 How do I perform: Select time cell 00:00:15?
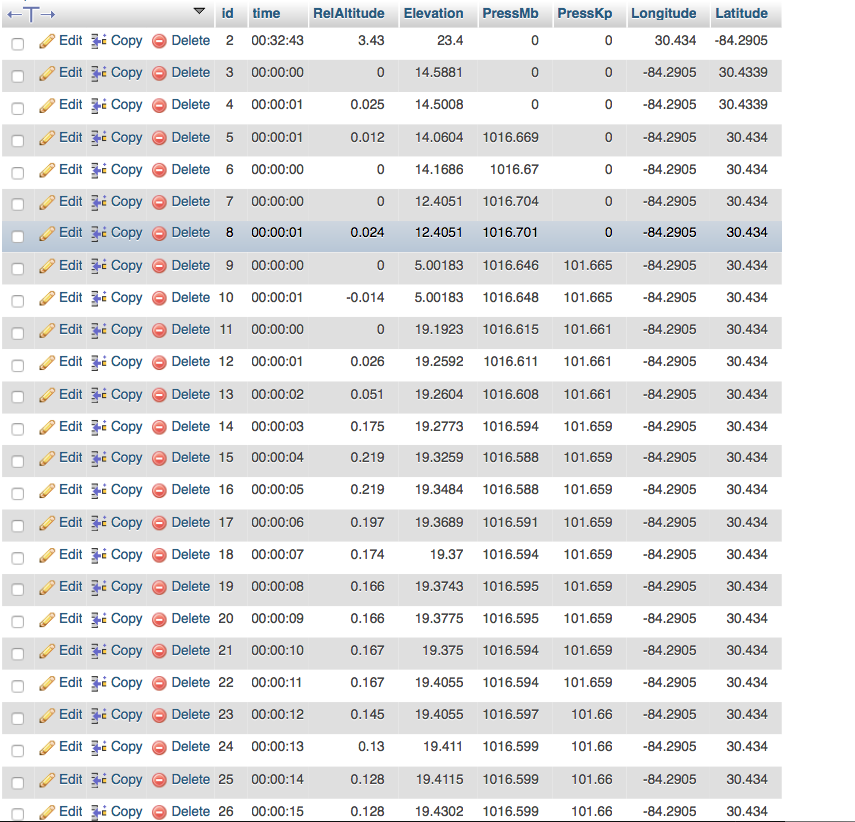tap(278, 812)
